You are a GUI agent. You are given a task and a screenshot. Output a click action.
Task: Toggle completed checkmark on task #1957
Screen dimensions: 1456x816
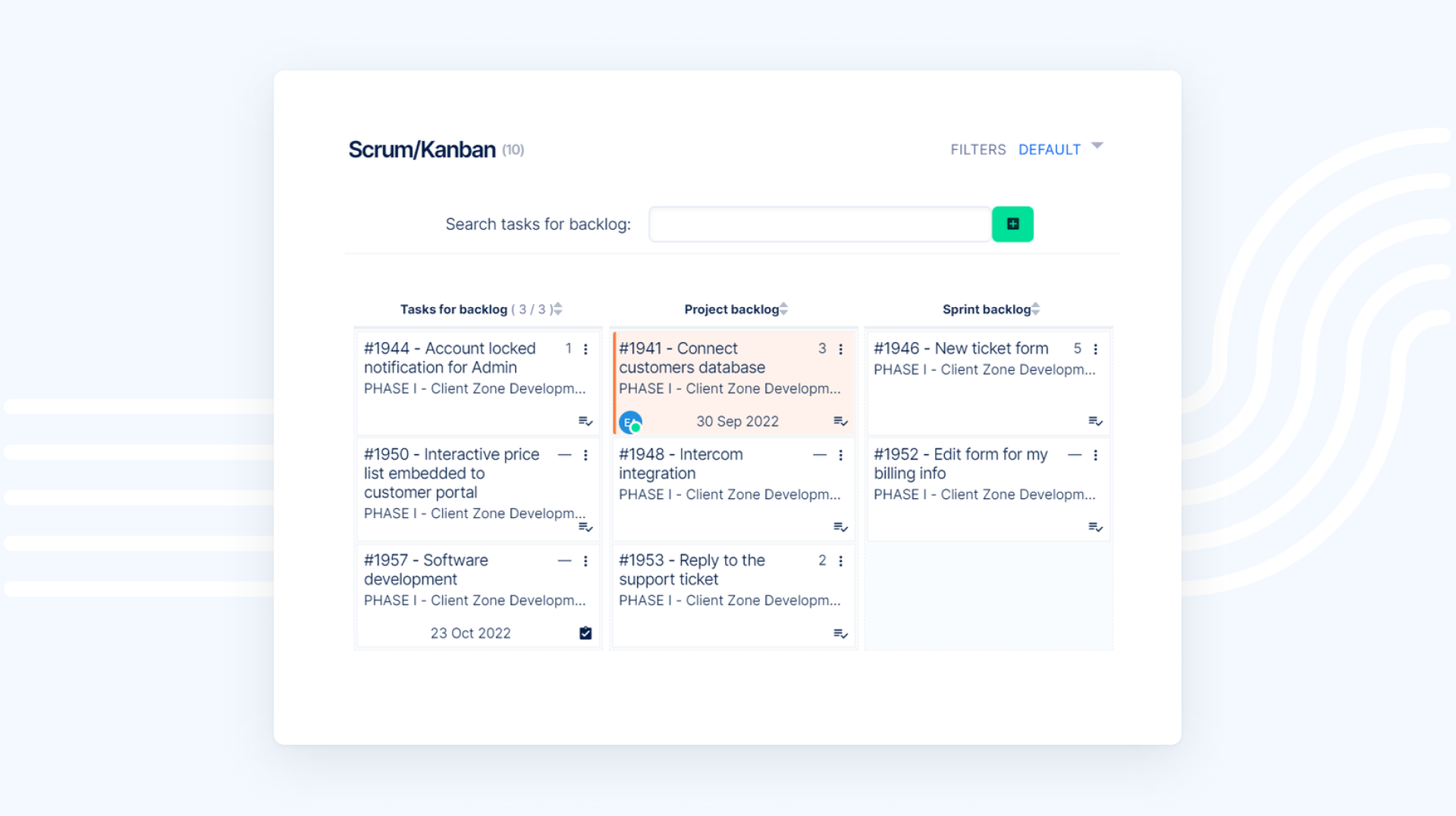585,633
